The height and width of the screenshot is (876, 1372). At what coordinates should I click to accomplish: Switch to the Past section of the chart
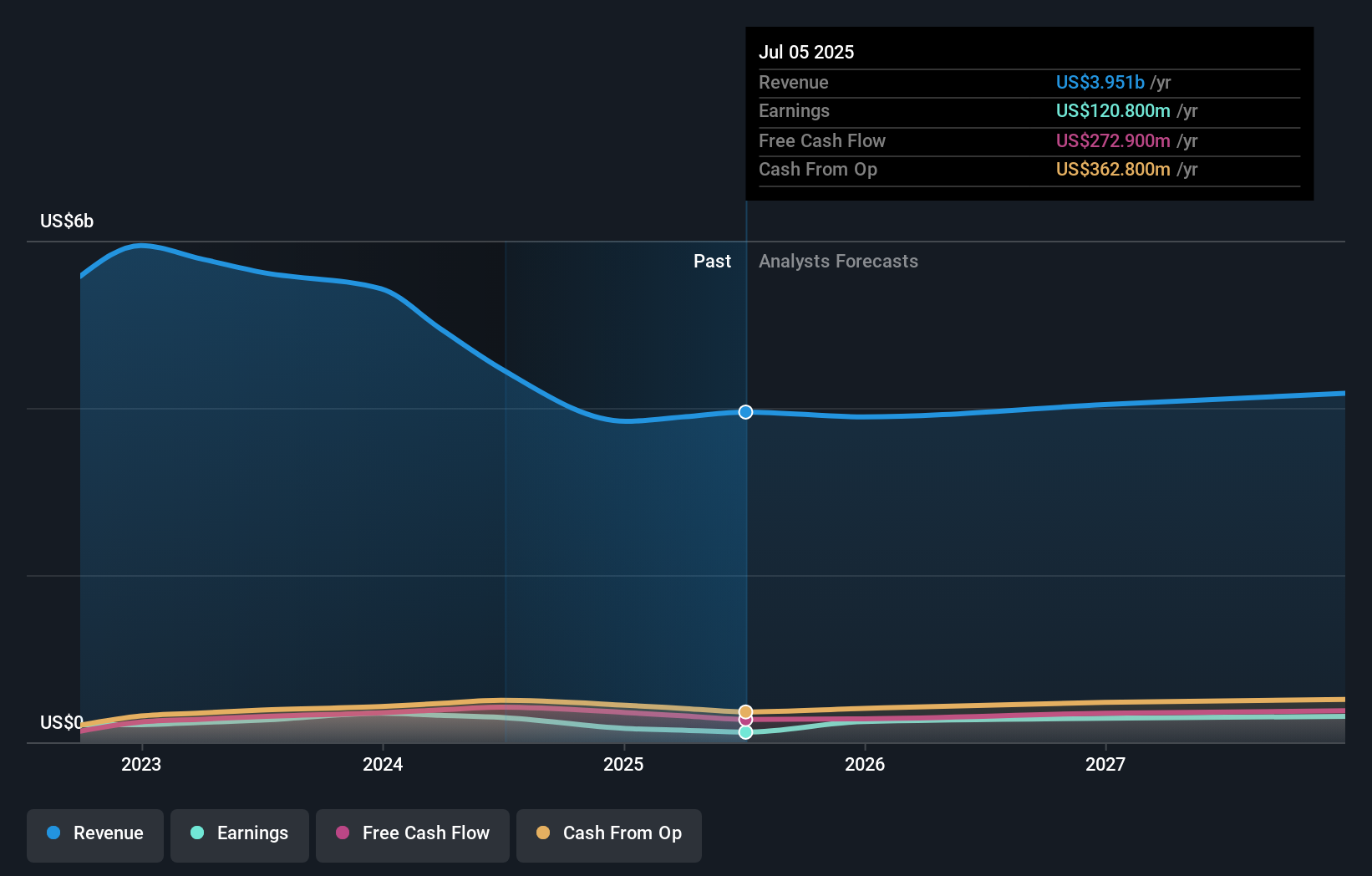(712, 261)
